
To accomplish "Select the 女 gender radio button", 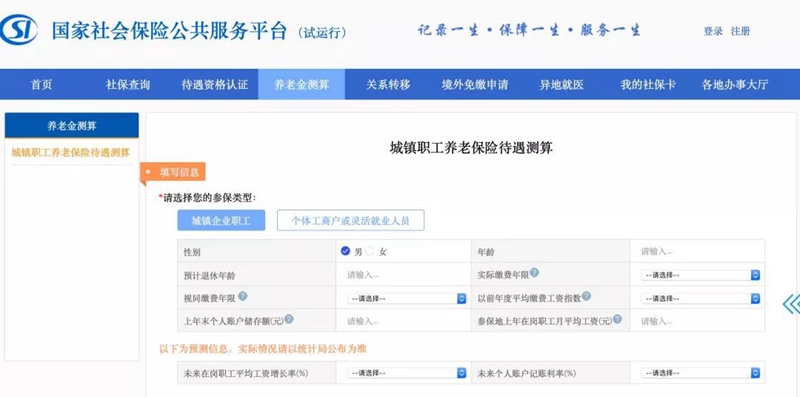I will pos(370,251).
